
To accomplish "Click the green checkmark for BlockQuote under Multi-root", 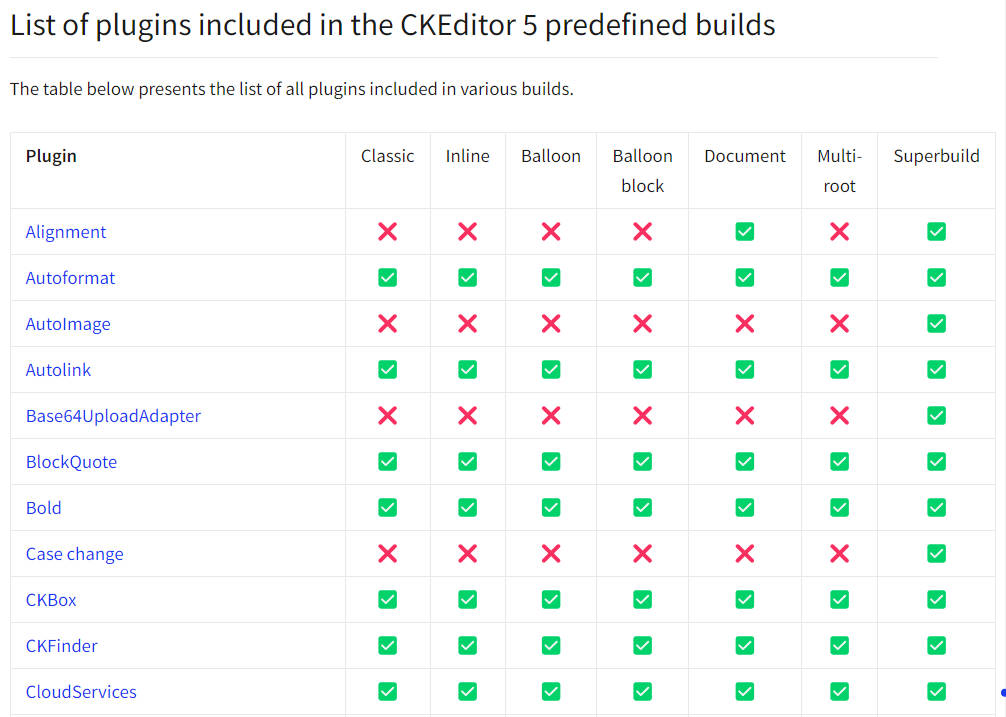I will tap(839, 462).
